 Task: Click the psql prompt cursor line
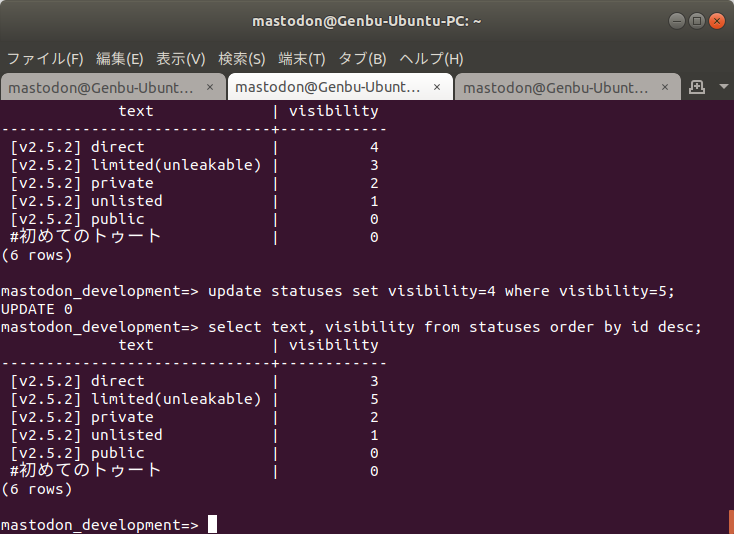[x=212, y=525]
